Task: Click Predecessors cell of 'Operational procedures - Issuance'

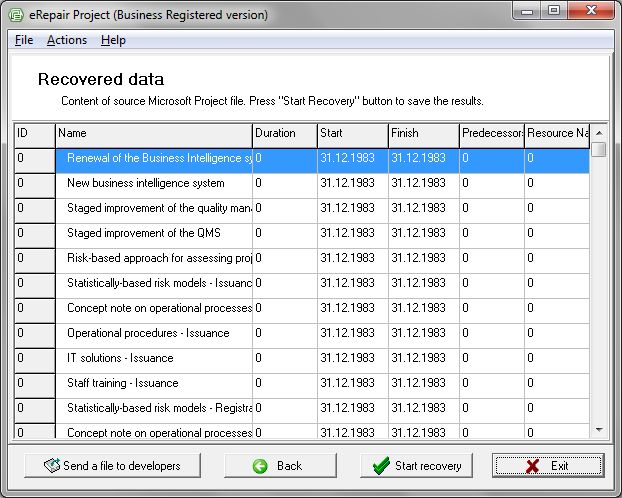Action: [x=492, y=336]
